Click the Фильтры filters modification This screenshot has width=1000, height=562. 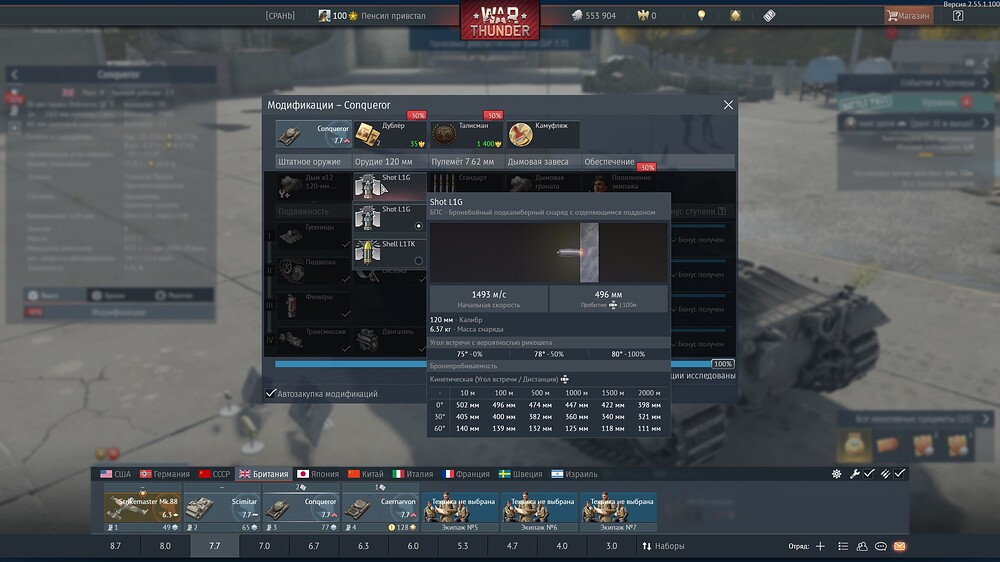[x=314, y=305]
